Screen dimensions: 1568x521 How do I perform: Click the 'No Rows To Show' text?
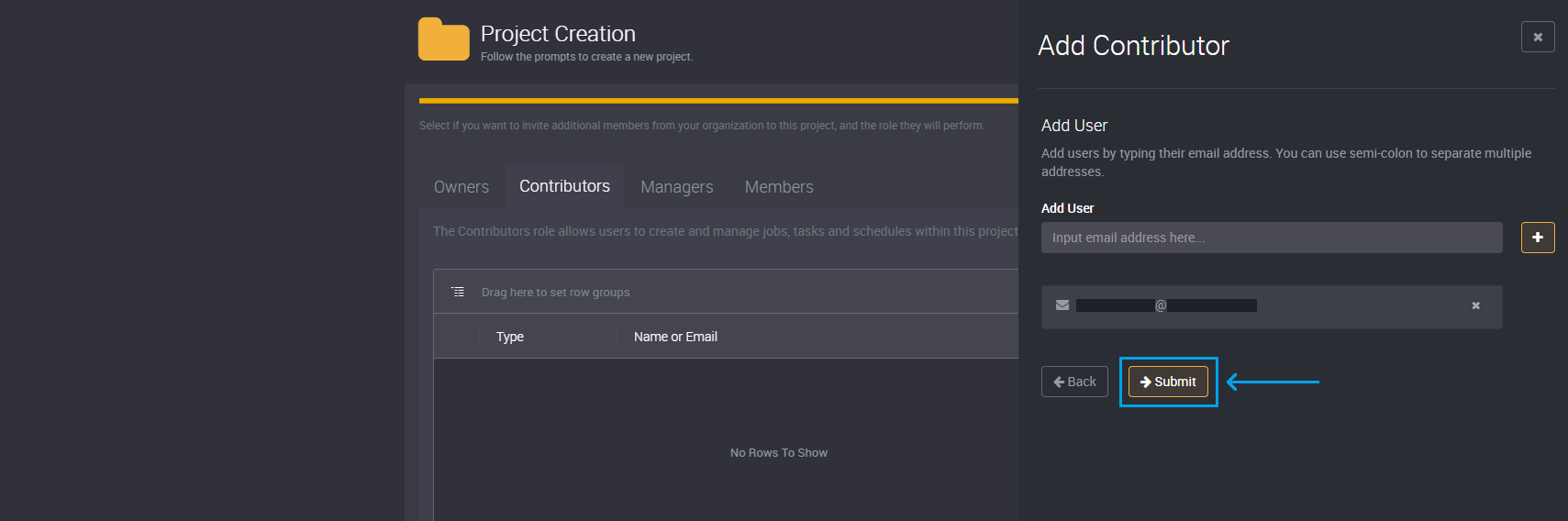point(779,453)
